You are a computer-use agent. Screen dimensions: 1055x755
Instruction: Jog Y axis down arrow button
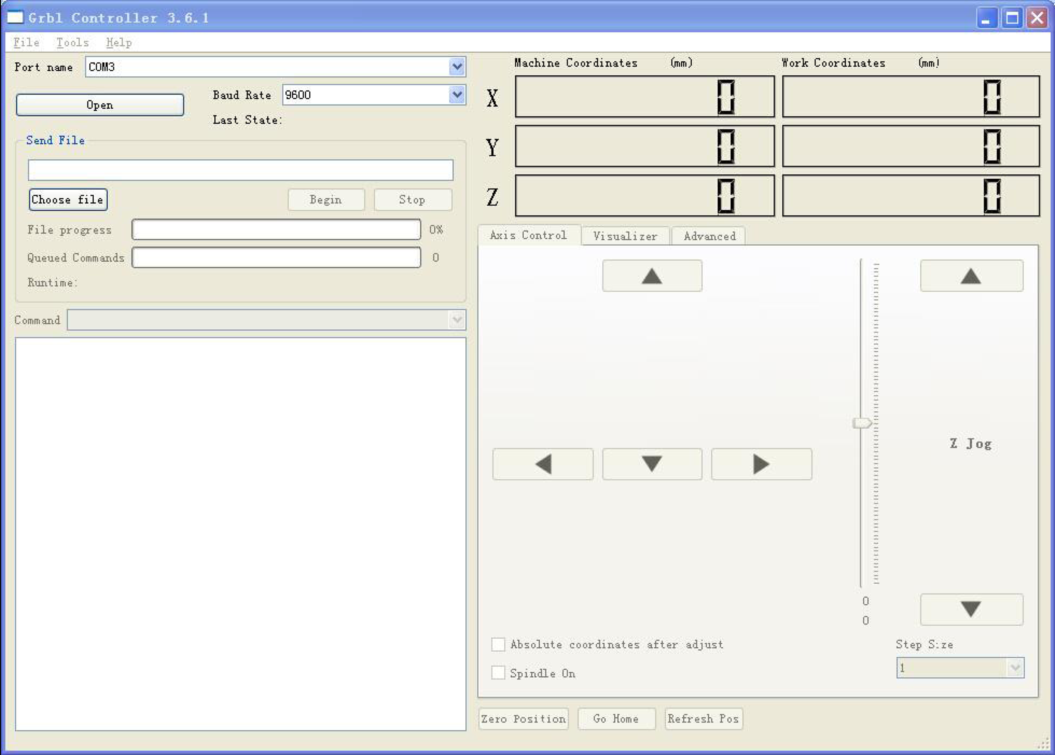coord(652,464)
